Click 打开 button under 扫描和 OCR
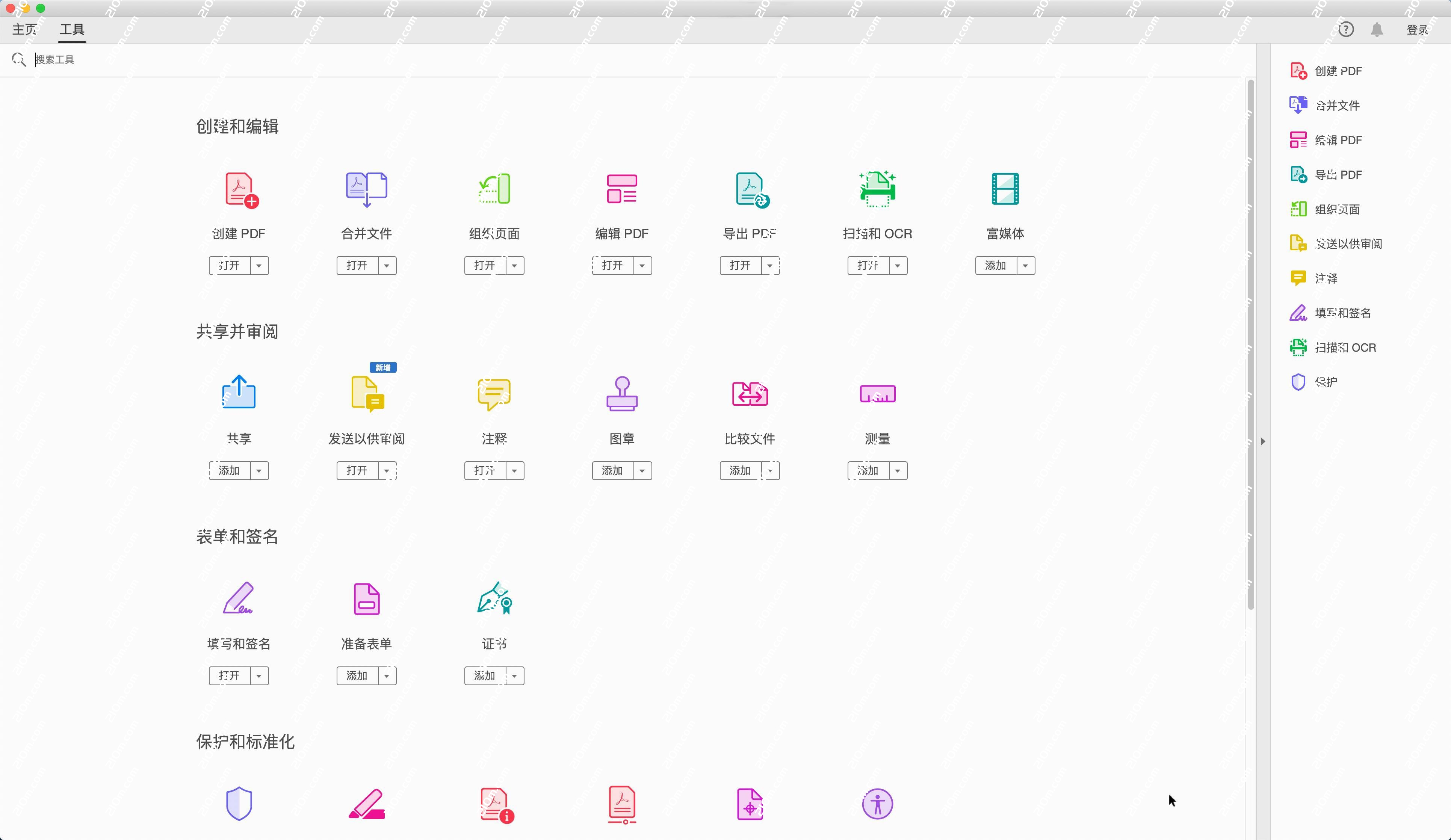This screenshot has height=840, width=1451. point(868,266)
